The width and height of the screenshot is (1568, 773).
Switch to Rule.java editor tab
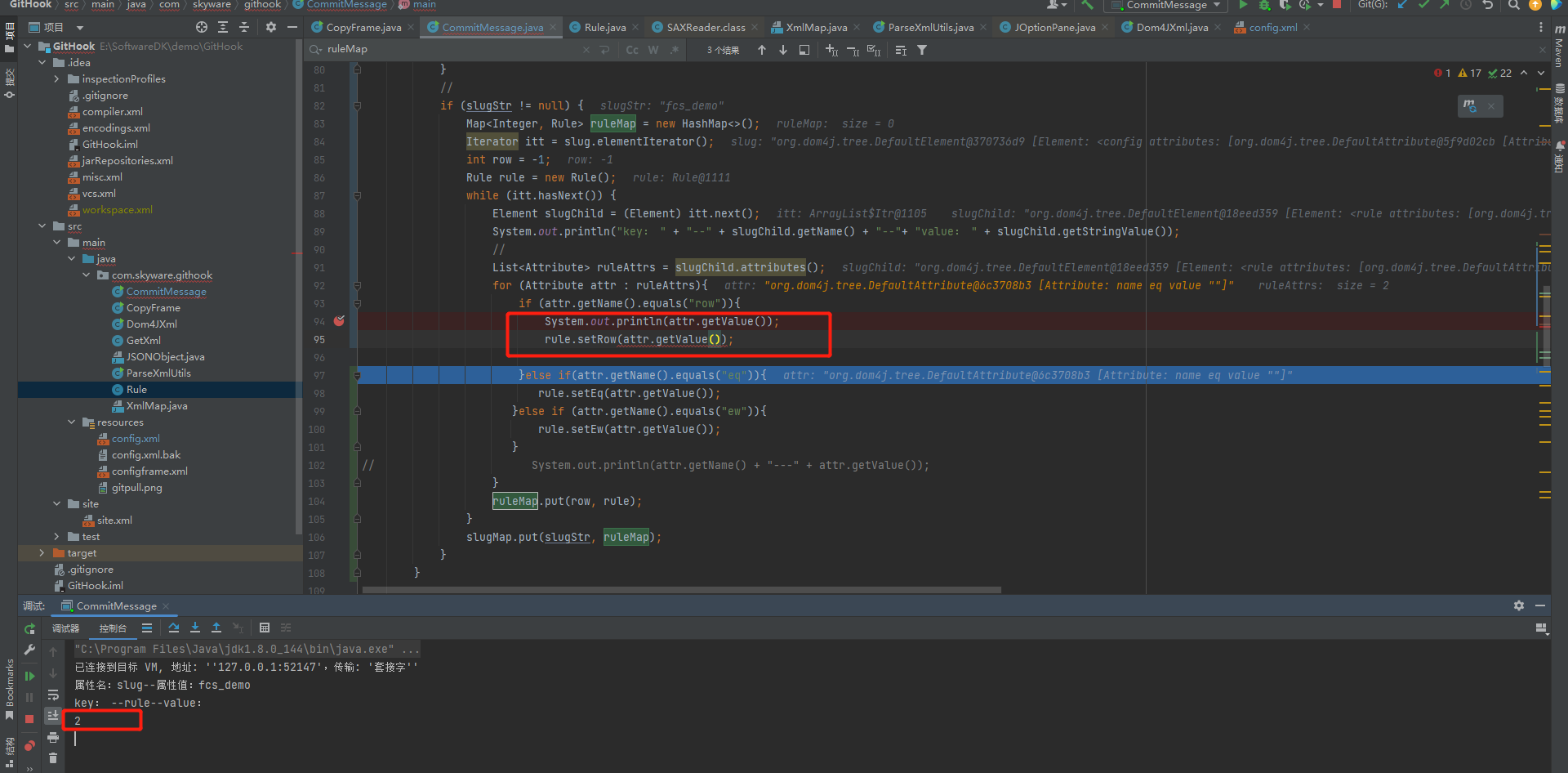(604, 27)
